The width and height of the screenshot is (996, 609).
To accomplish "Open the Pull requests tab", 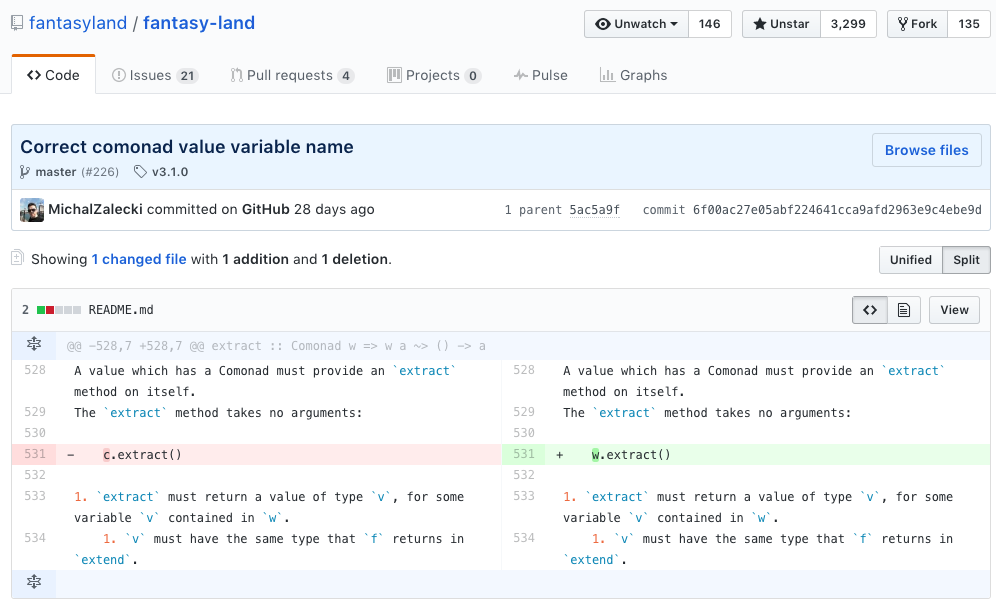I will tap(292, 76).
